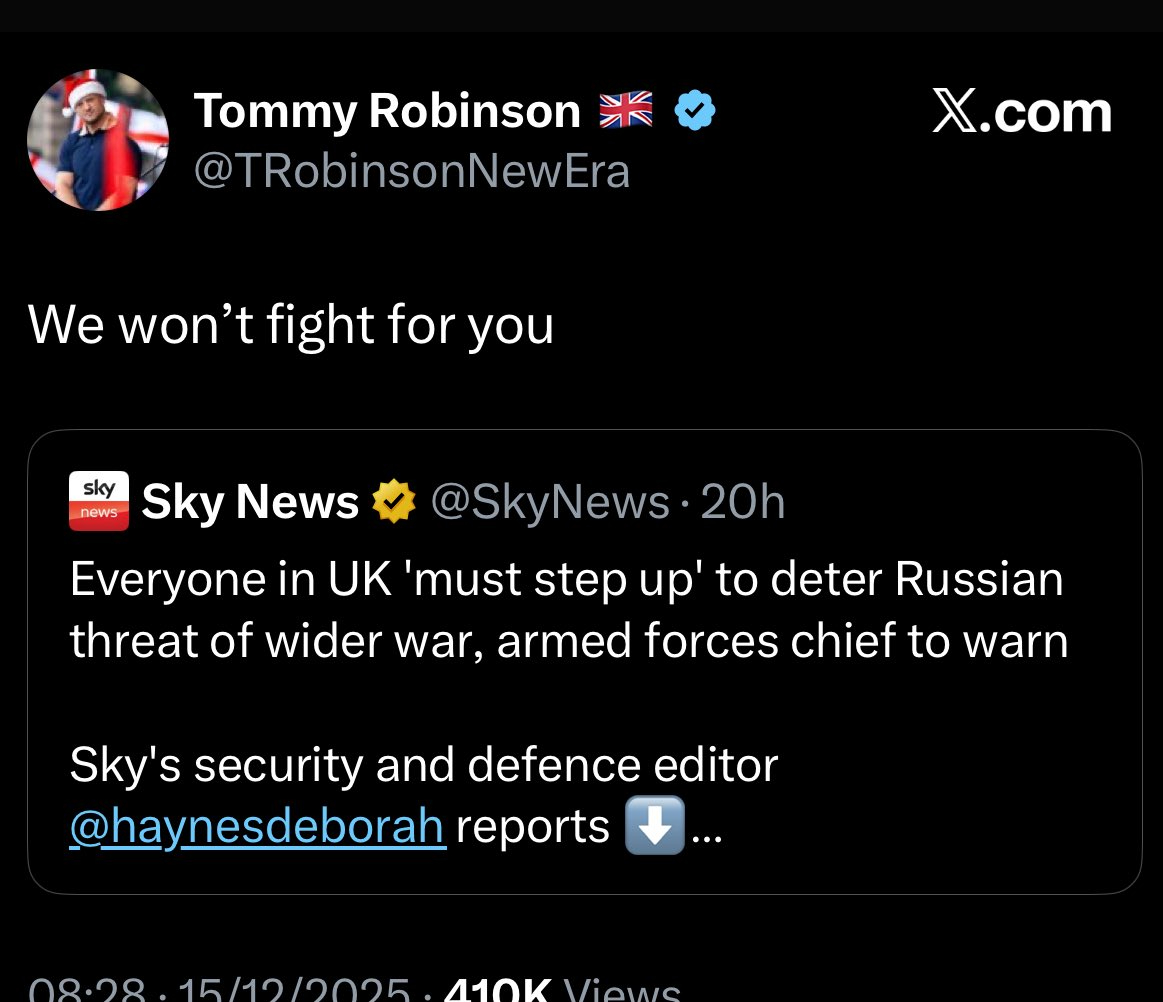Image resolution: width=1163 pixels, height=1002 pixels.
Task: Click 'Sky's security and defence editor' line
Action: pyautogui.click(x=423, y=765)
